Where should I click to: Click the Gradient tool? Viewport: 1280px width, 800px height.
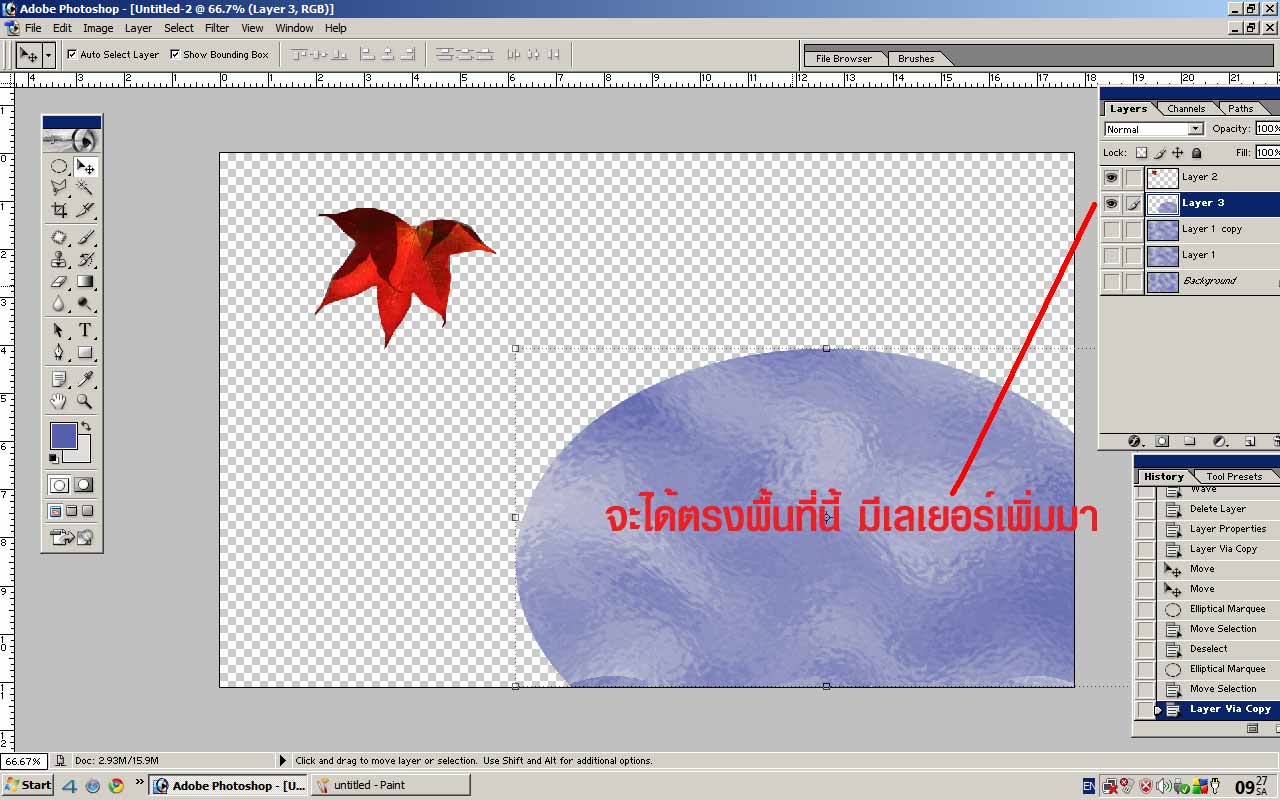point(86,282)
